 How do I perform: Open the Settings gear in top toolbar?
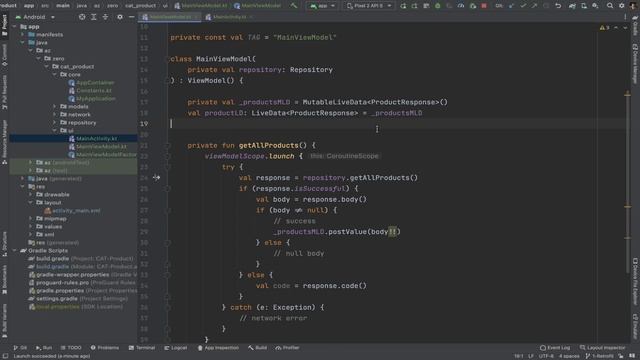pos(622,6)
